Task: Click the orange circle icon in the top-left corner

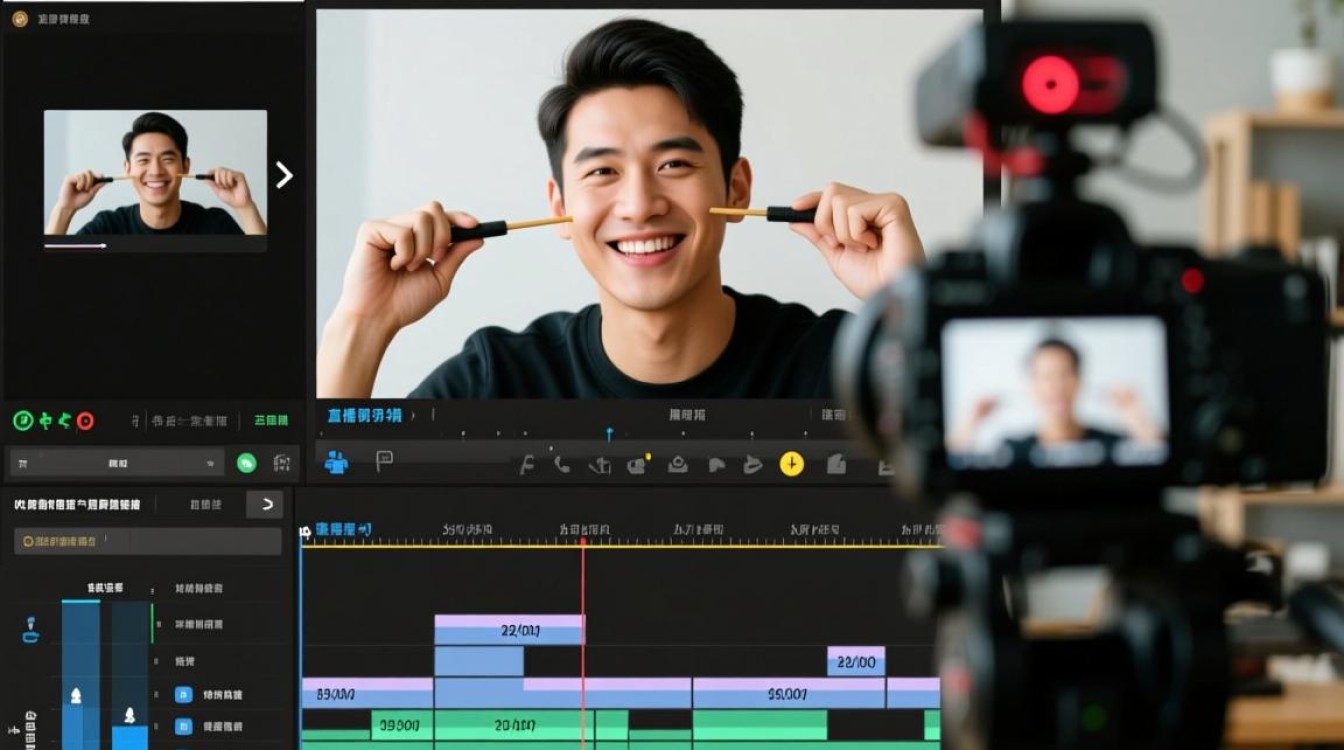Action: click(x=19, y=19)
